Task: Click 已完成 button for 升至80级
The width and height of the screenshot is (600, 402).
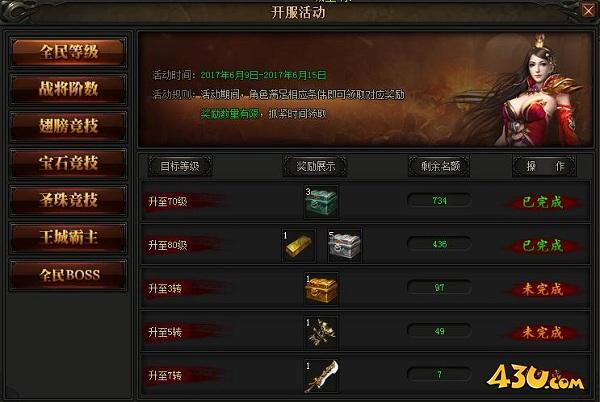Action: (543, 246)
